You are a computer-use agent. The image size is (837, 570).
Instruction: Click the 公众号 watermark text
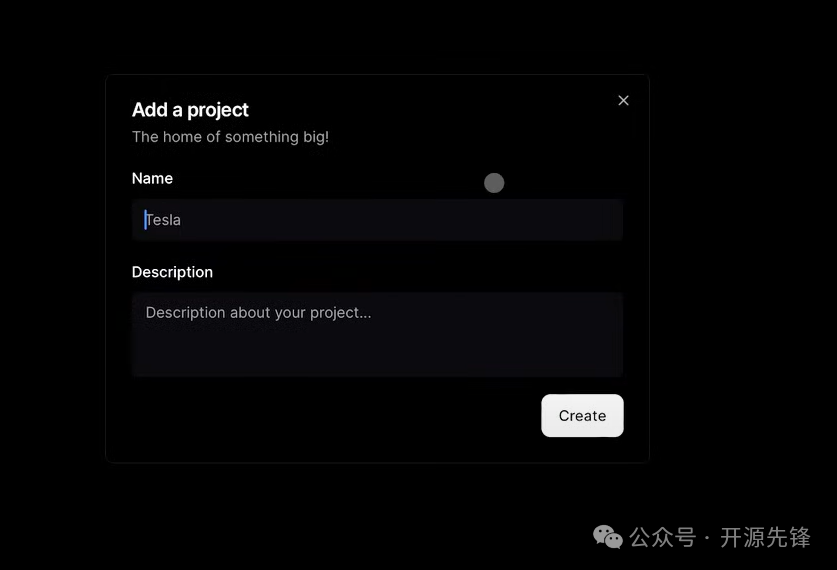tap(662, 537)
